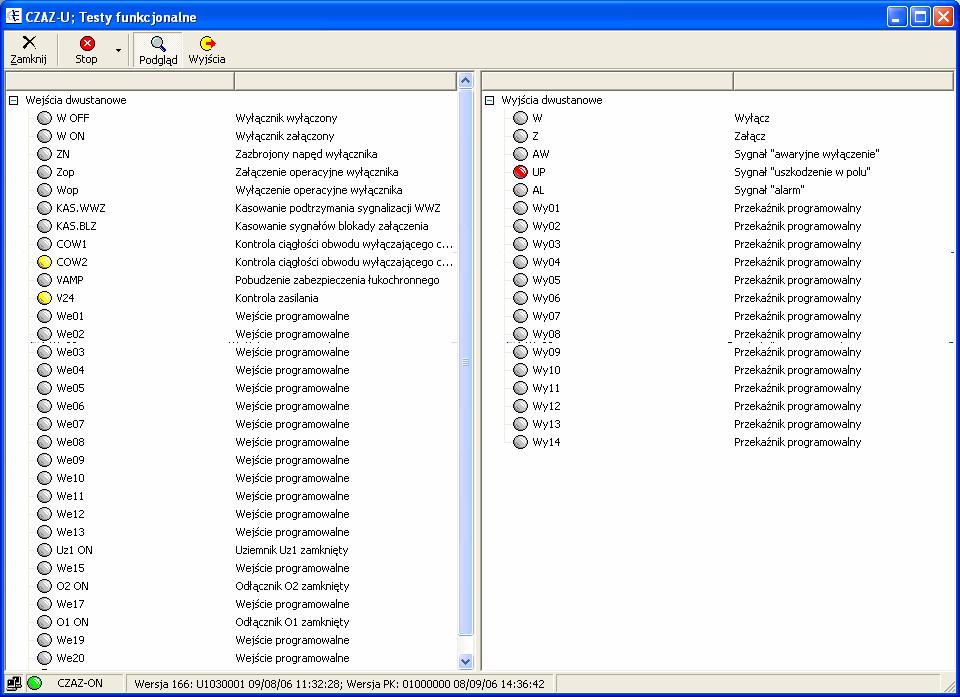
Task: Click the text 'Kontrola zasilania'
Action: click(x=277, y=298)
